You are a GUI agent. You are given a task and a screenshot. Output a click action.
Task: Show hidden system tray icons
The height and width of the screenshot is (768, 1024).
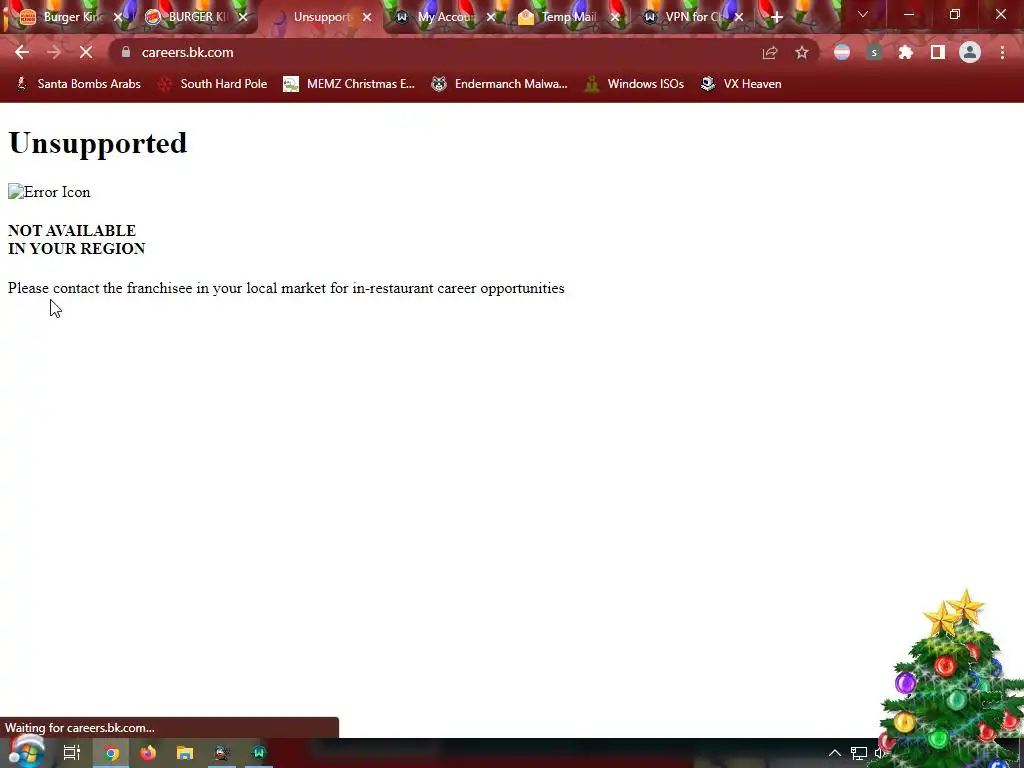point(835,753)
